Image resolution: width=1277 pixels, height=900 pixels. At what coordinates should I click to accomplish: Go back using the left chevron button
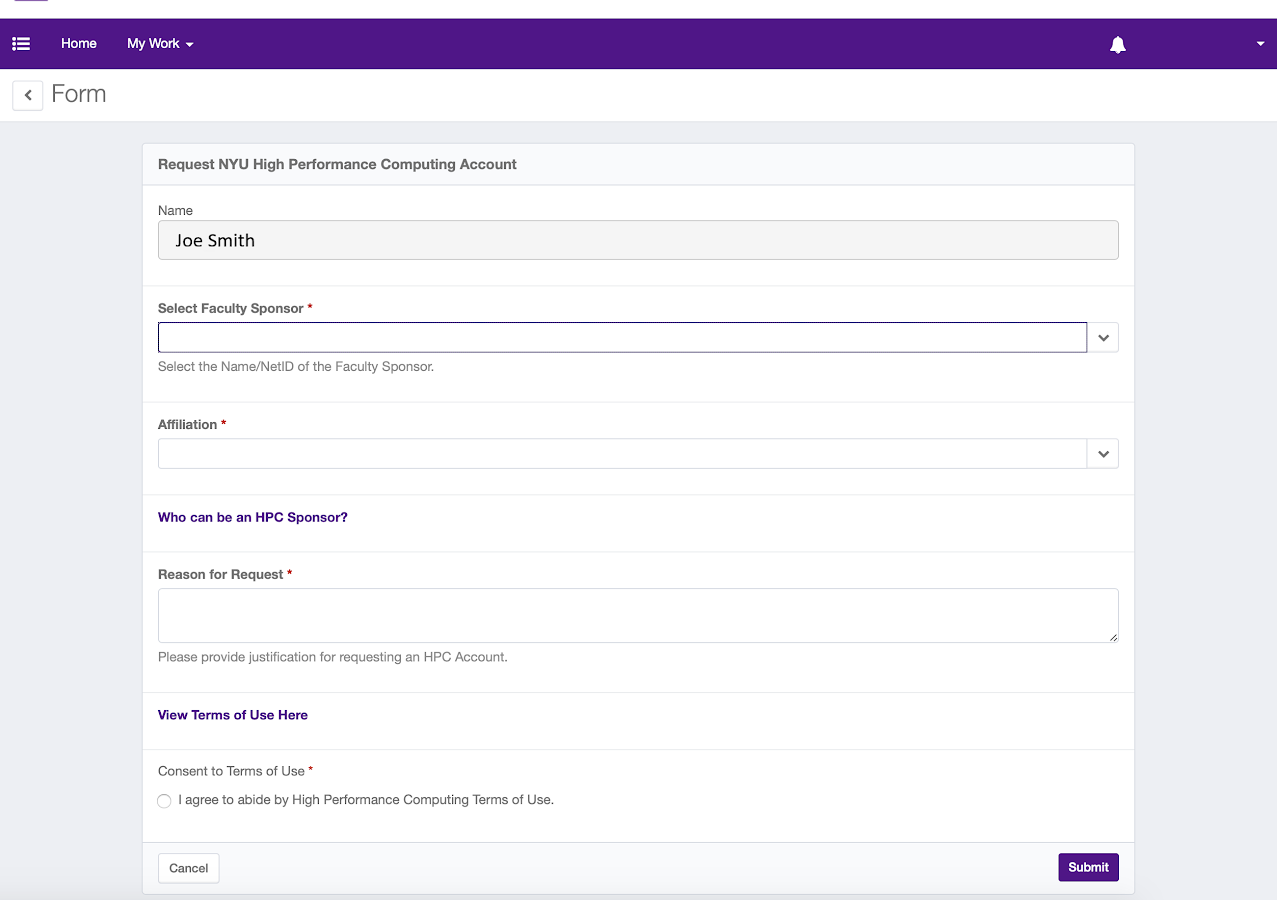28,95
